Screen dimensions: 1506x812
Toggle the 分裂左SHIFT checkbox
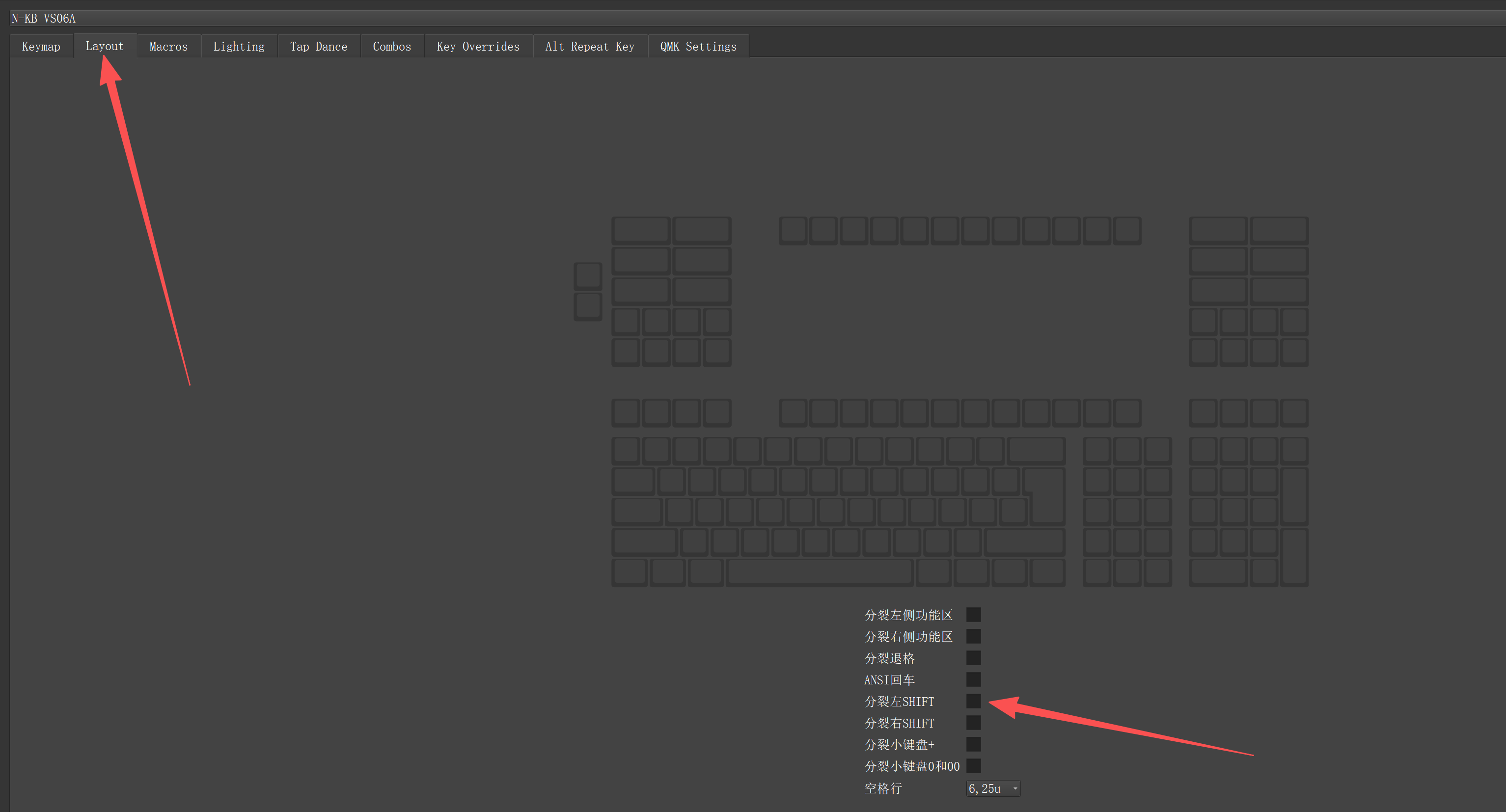tap(973, 701)
